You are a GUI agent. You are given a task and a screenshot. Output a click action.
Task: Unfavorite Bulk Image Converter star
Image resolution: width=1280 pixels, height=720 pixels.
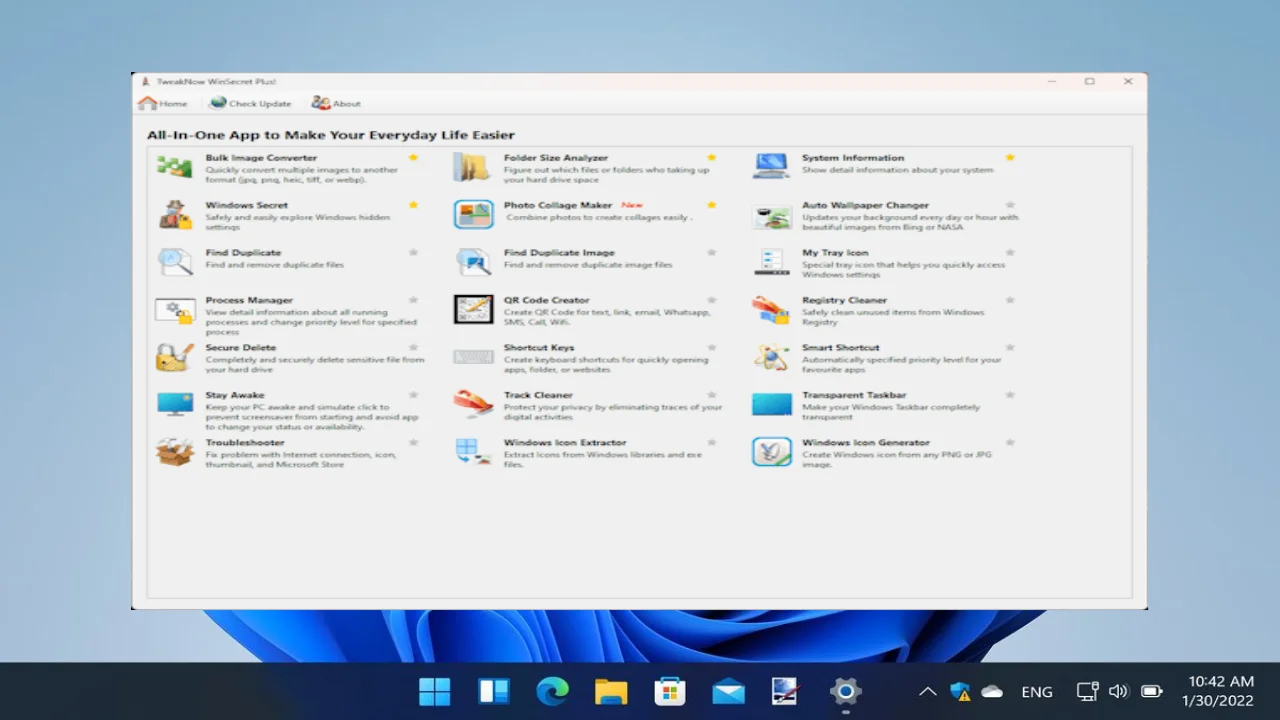coord(413,158)
